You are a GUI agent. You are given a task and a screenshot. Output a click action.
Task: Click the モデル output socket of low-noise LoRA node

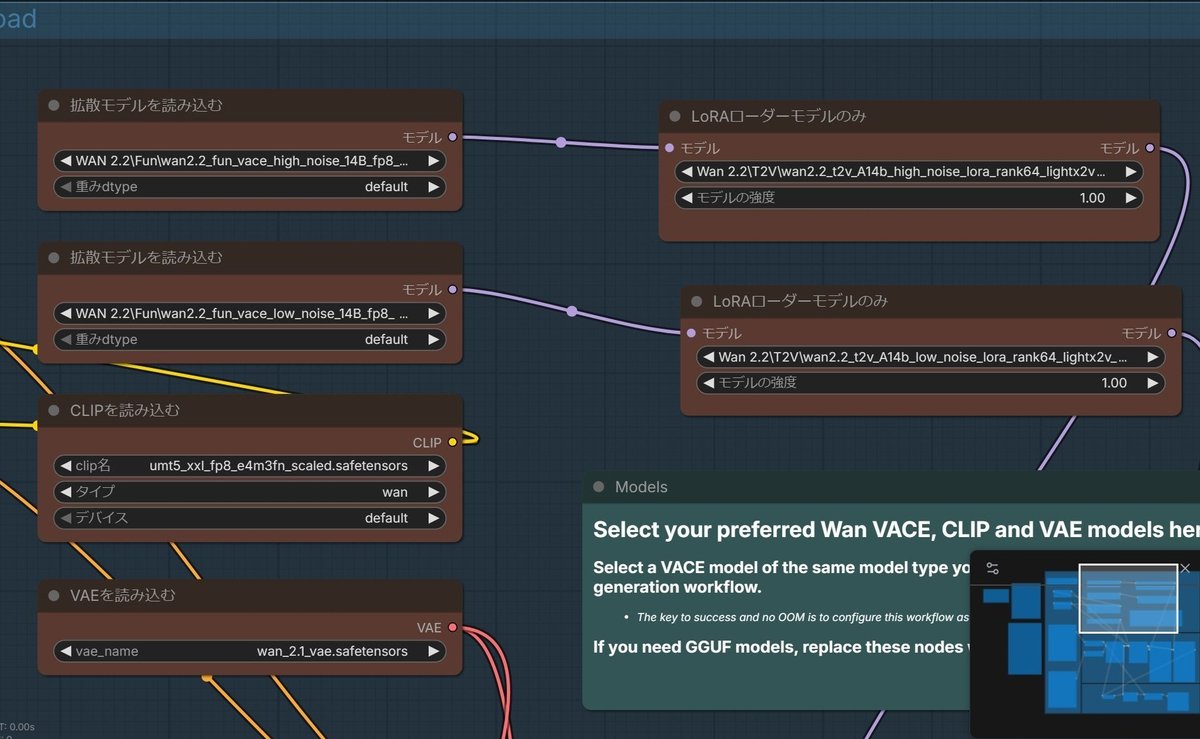coord(1172,333)
